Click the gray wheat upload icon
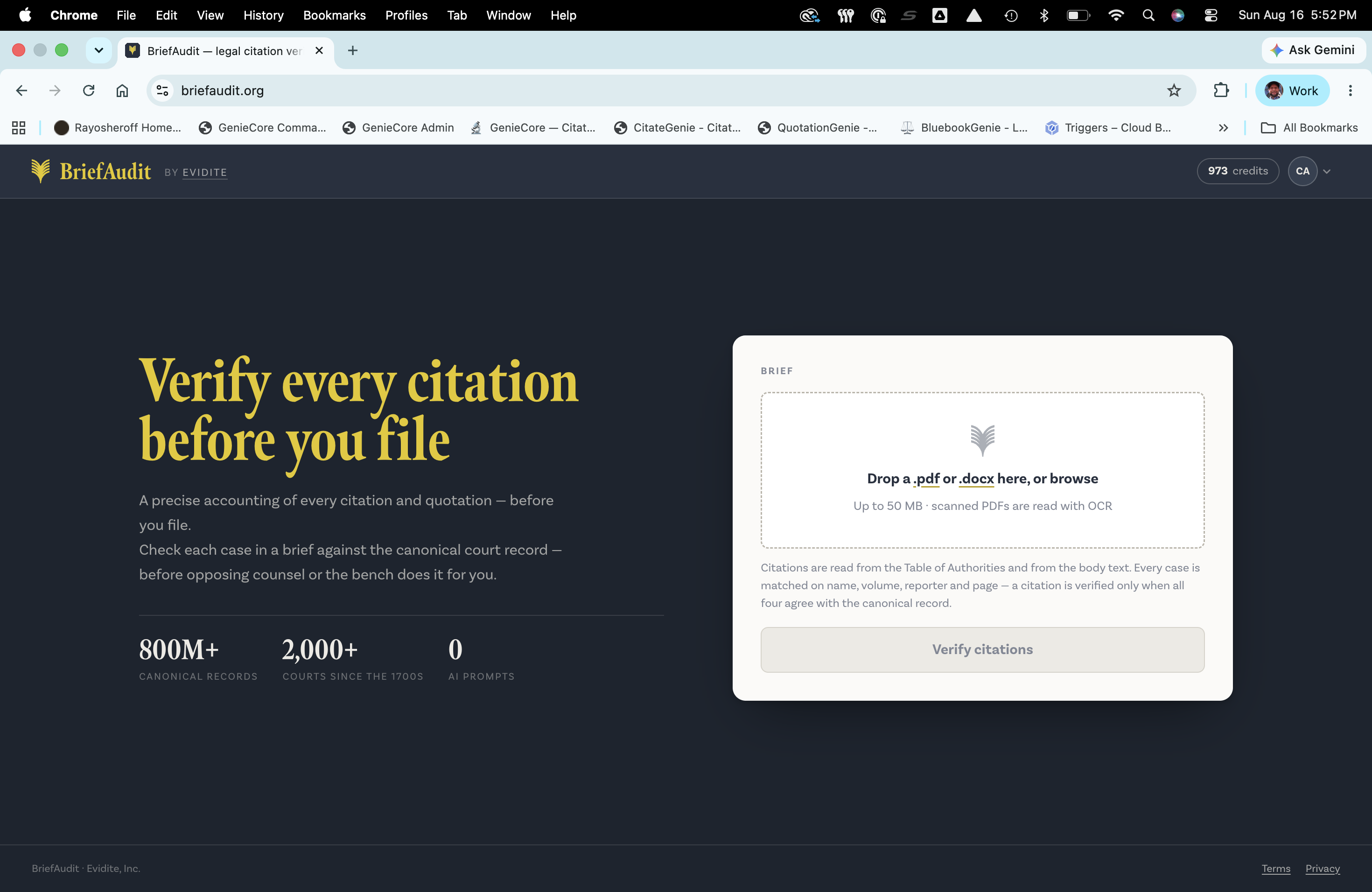 [x=982, y=440]
